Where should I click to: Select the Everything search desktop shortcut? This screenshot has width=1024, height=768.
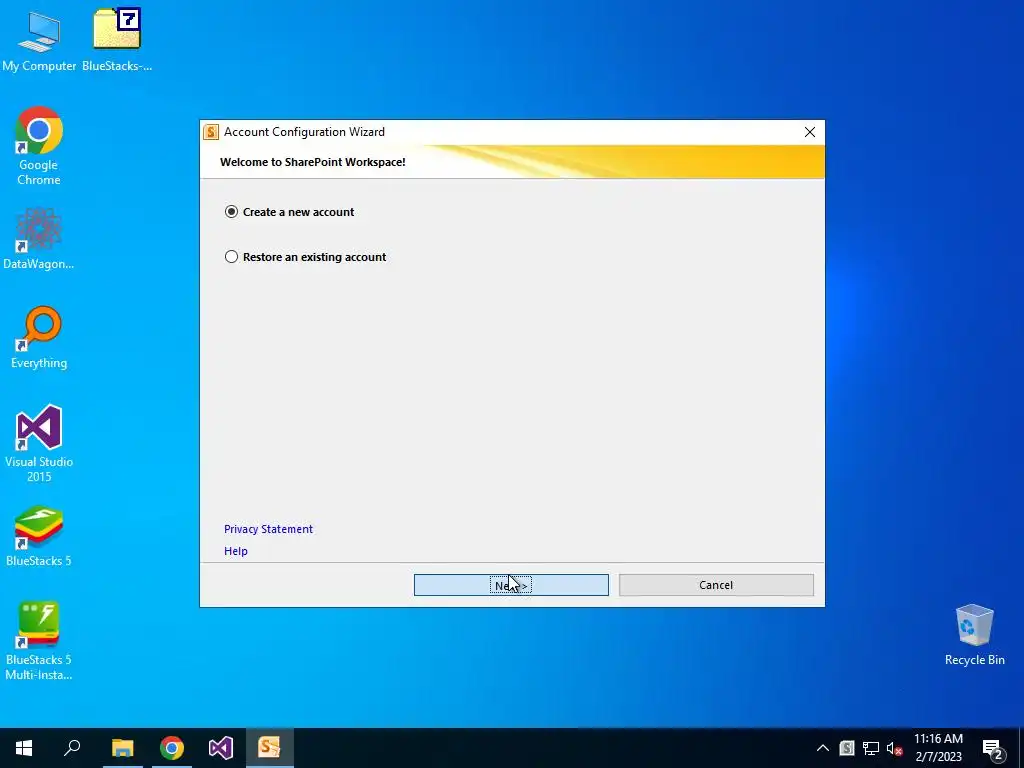pyautogui.click(x=39, y=338)
